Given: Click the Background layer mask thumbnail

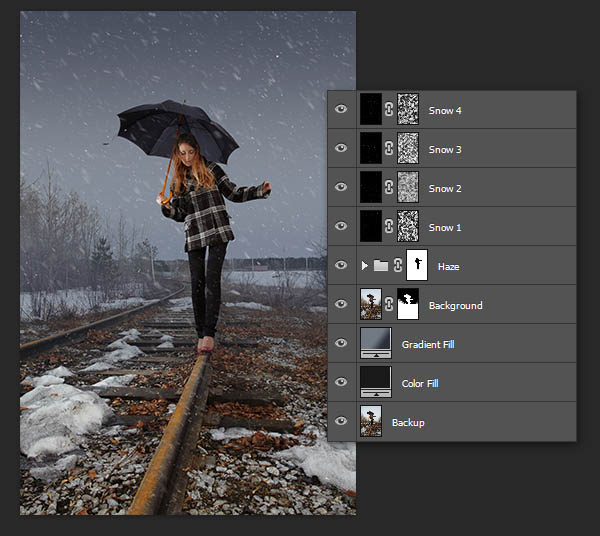Looking at the screenshot, I should [408, 305].
